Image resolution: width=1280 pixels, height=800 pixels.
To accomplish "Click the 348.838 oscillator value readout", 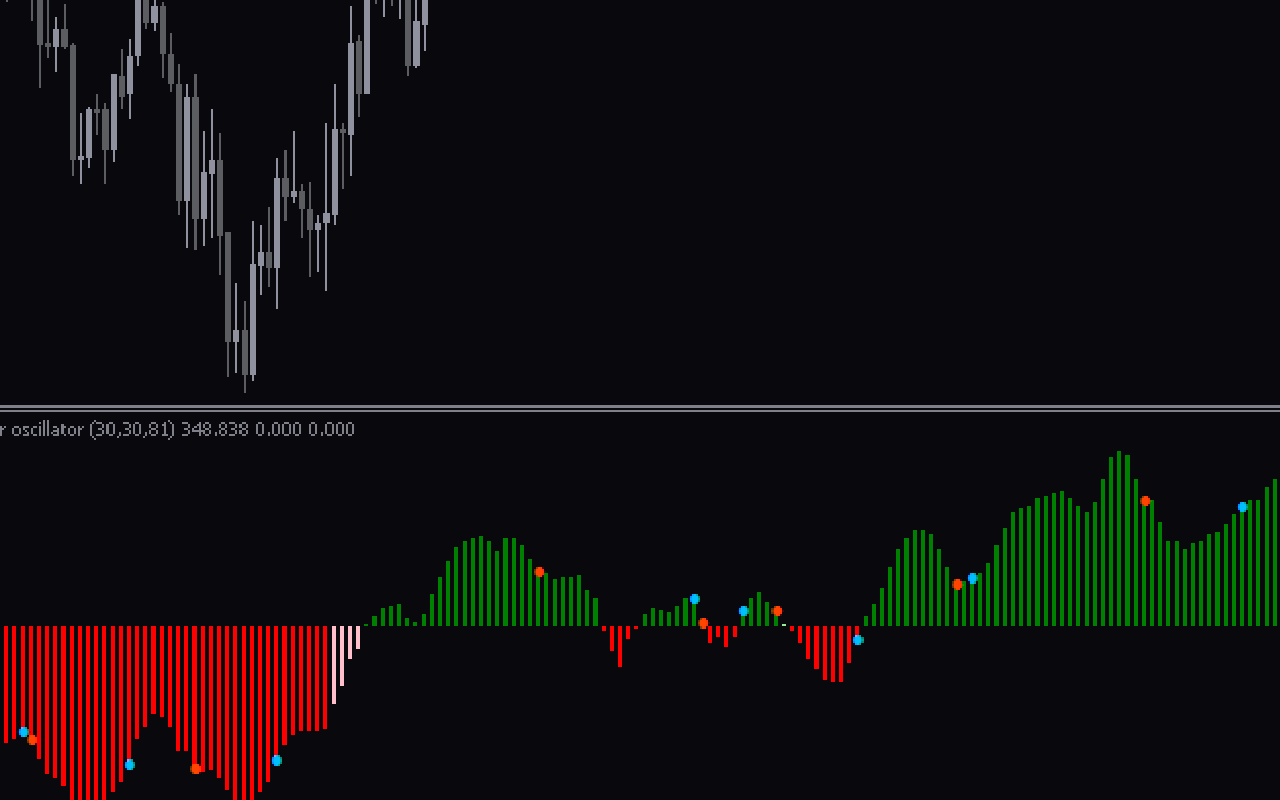I will coord(215,430).
